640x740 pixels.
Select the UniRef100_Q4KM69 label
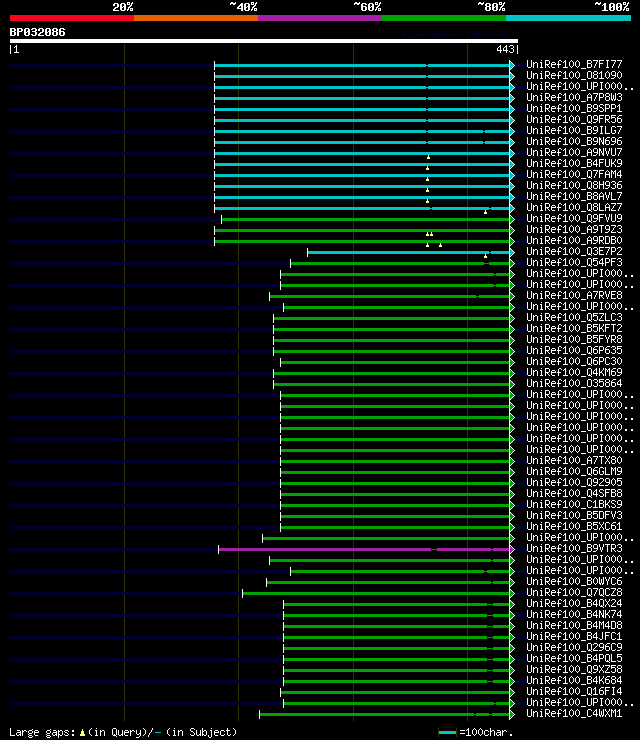[574, 372]
